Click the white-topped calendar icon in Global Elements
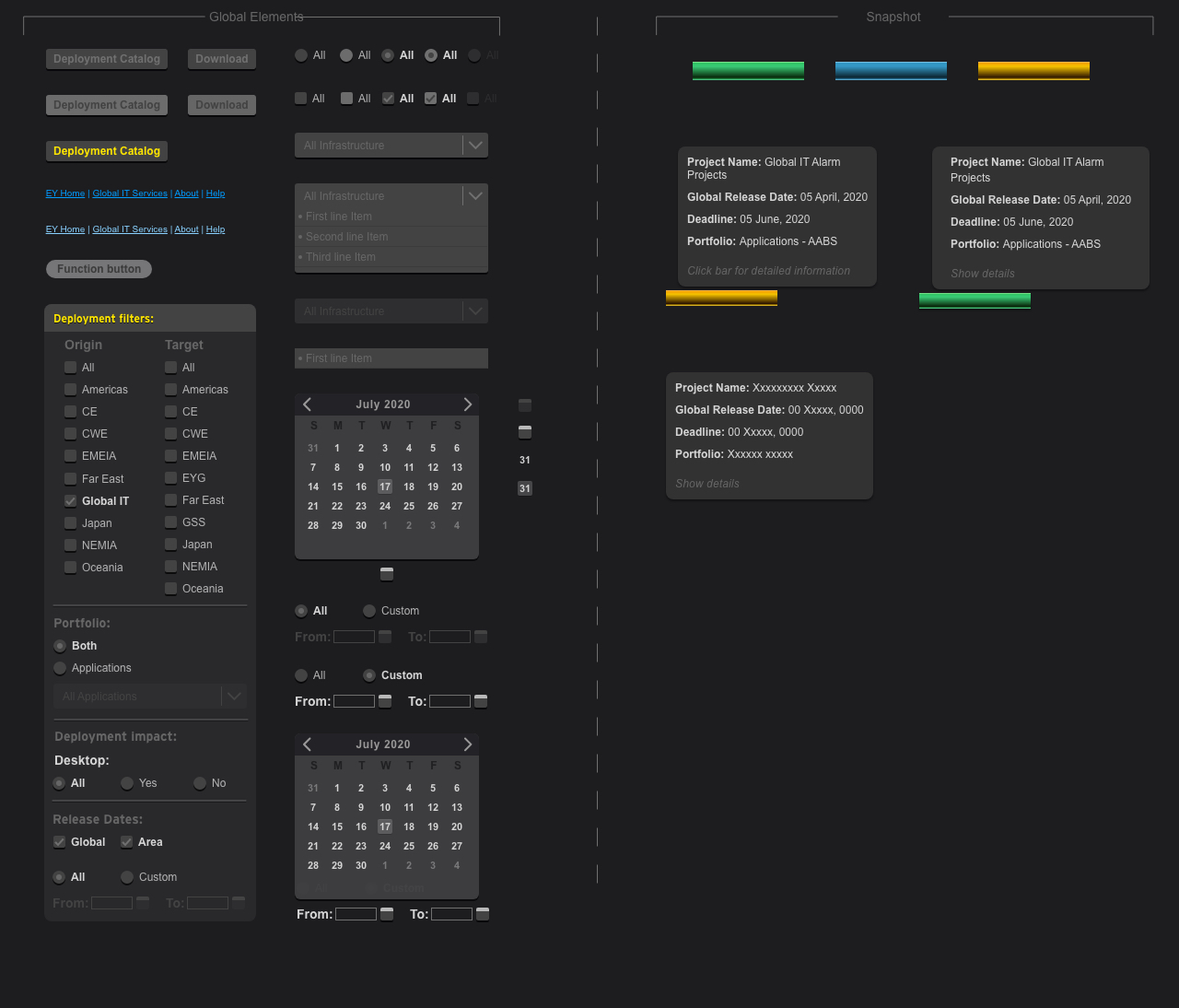This screenshot has height=1008, width=1179. 524,431
